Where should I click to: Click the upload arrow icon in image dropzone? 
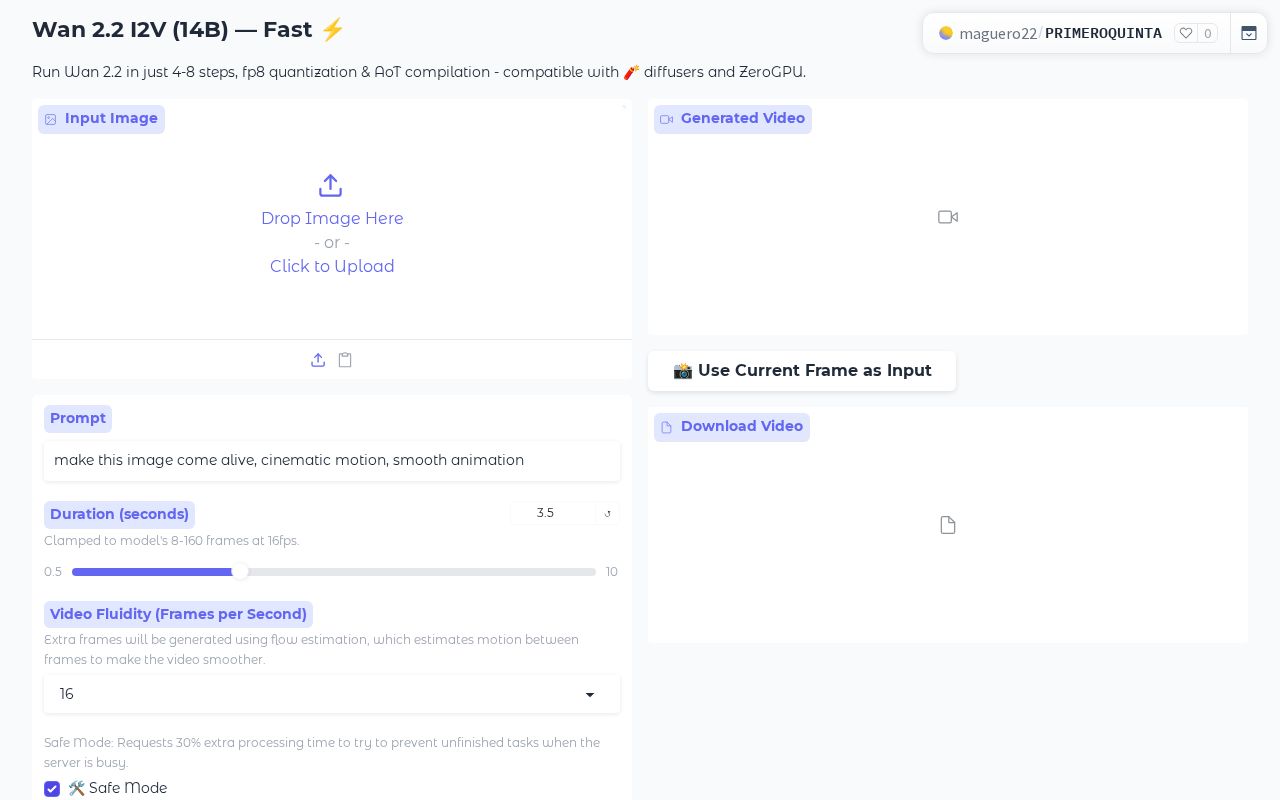pos(330,186)
